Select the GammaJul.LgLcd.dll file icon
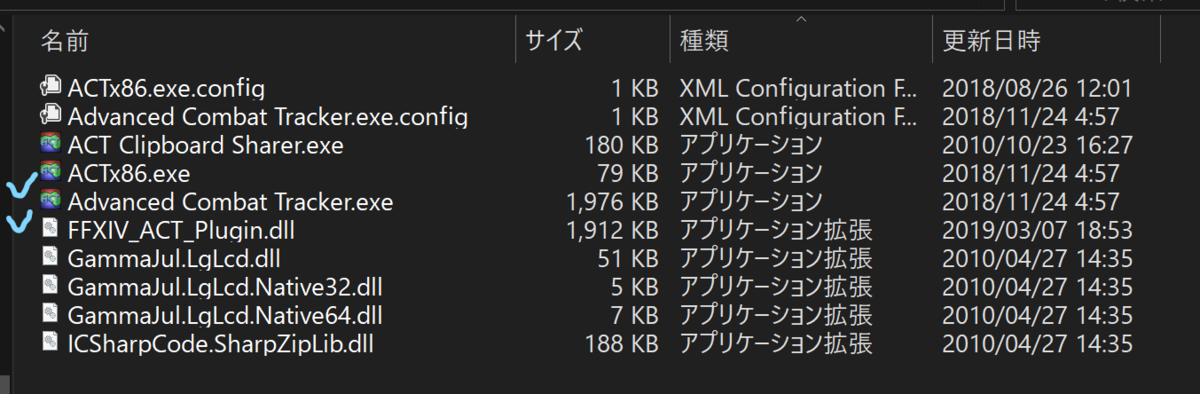 [51, 259]
